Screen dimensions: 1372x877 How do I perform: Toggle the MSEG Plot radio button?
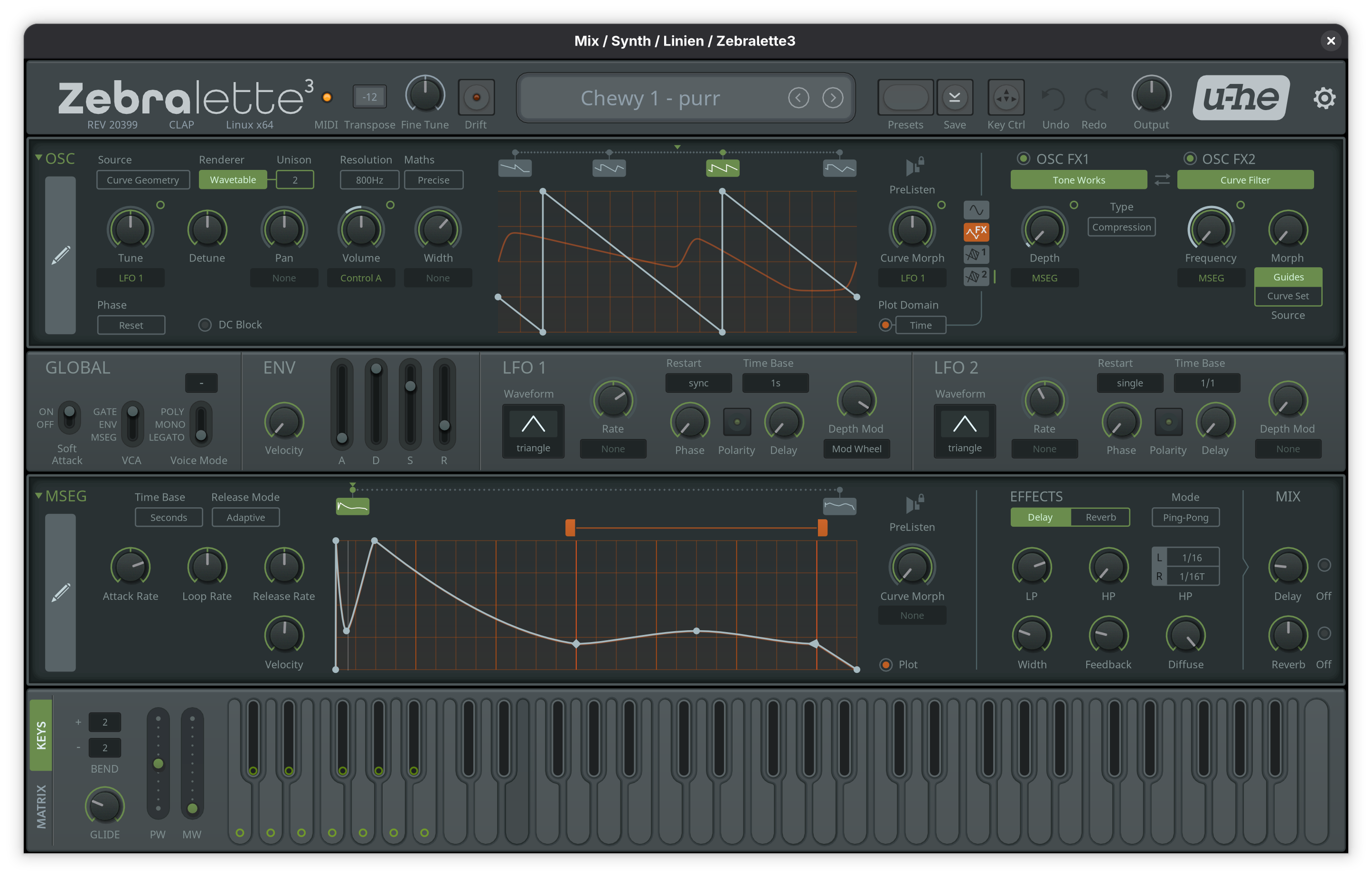click(885, 664)
